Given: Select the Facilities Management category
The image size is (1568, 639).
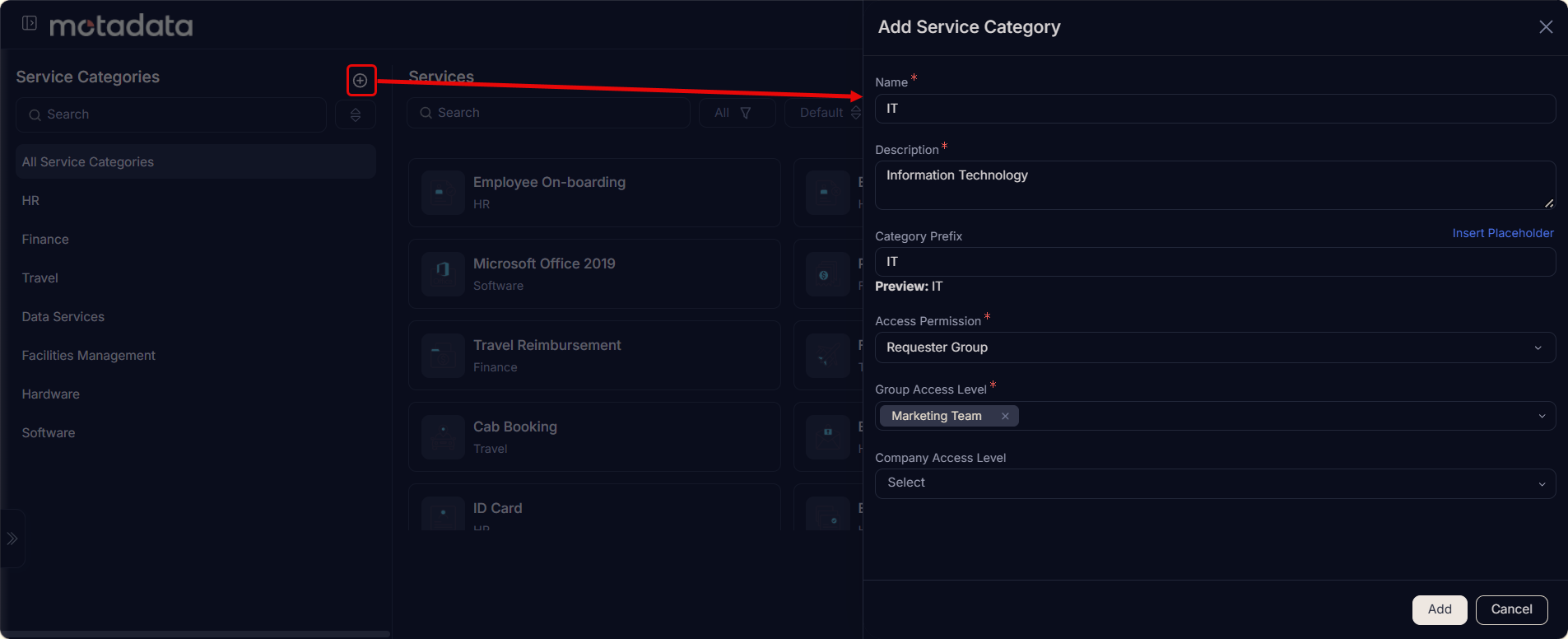Looking at the screenshot, I should coord(89,356).
